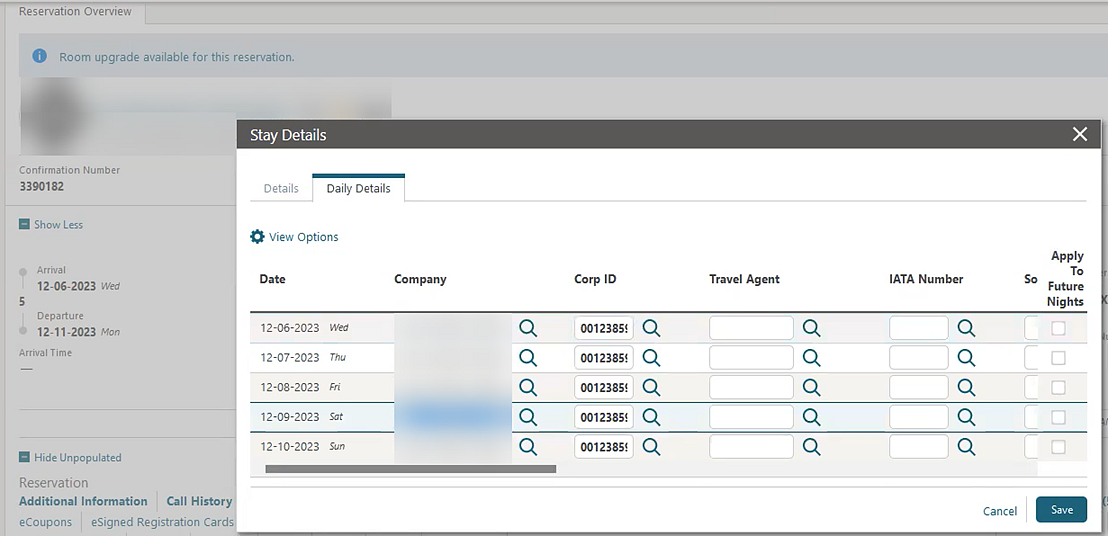Check Apply To Future Nights for 12-08-2023
The width and height of the screenshot is (1108, 536).
[x=1058, y=388]
